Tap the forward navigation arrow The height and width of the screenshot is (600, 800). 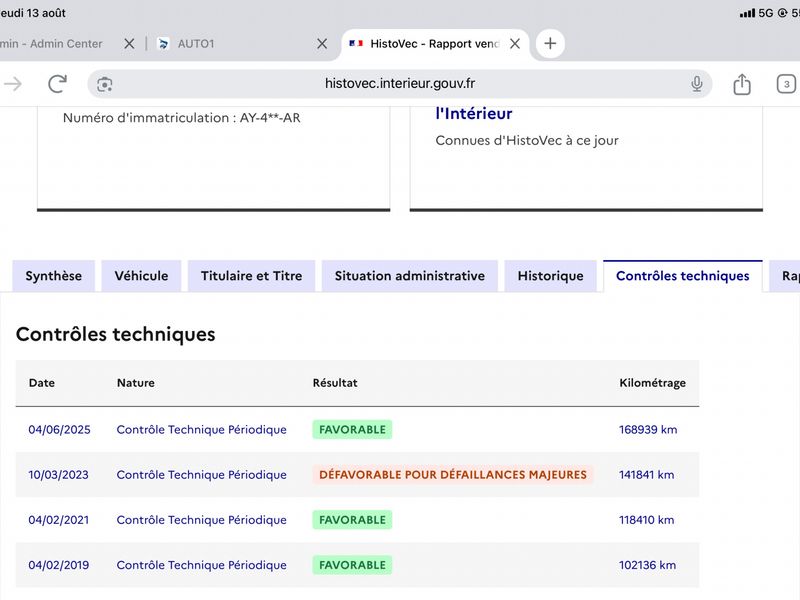13,84
